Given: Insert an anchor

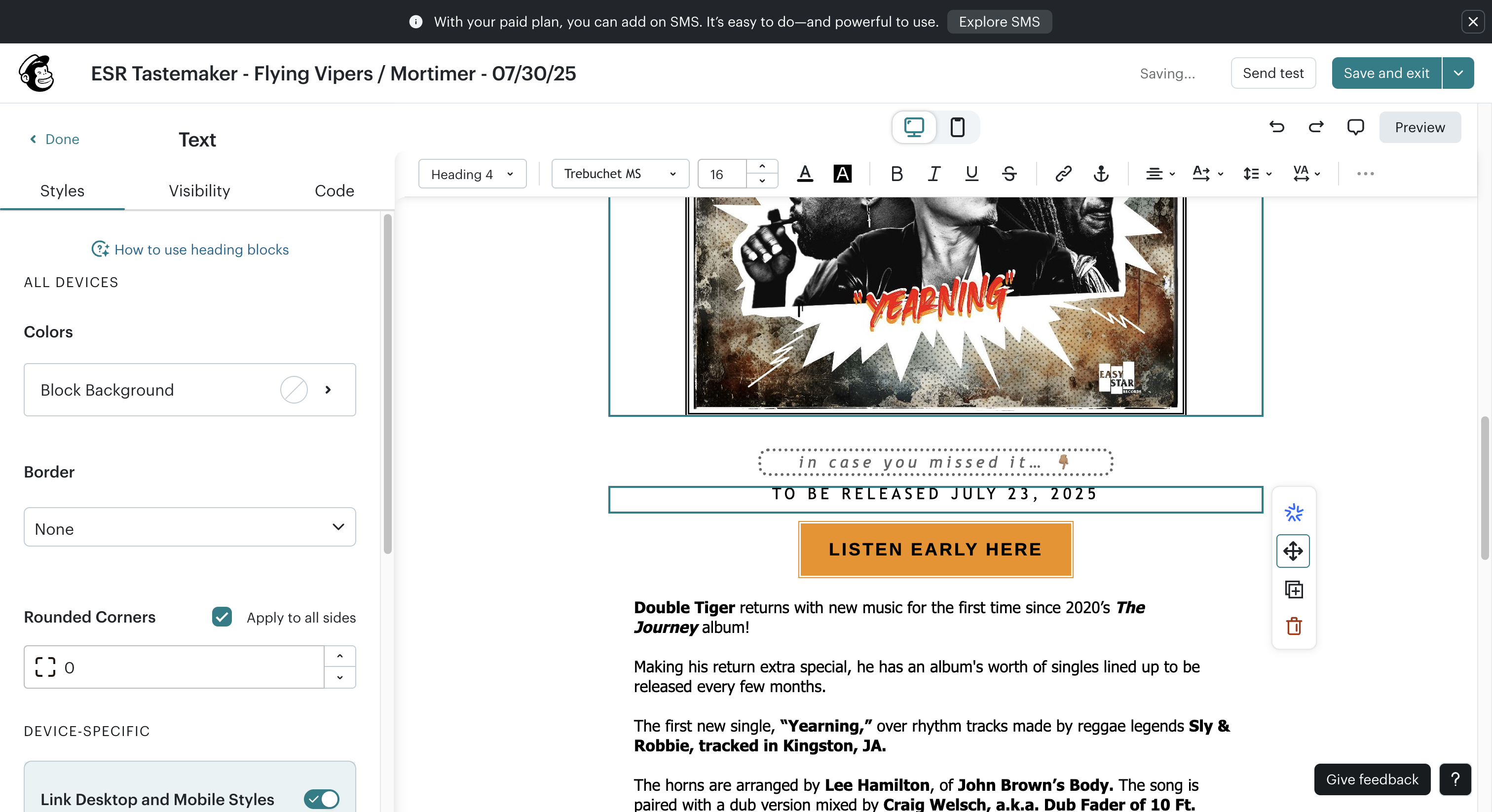Looking at the screenshot, I should 1100,174.
